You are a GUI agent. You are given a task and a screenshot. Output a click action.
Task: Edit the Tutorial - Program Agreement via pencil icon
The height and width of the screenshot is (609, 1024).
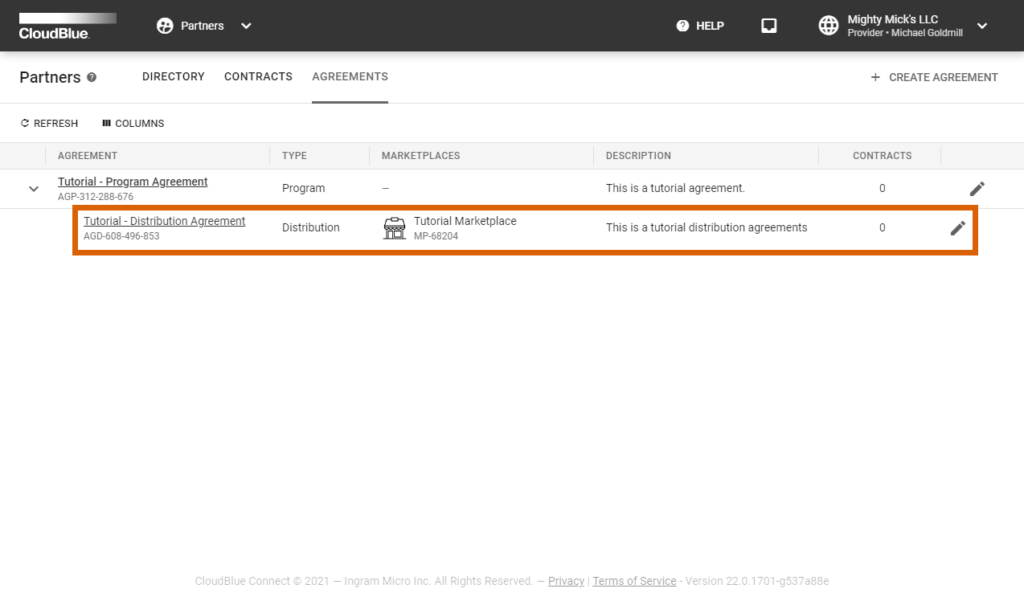click(x=977, y=188)
